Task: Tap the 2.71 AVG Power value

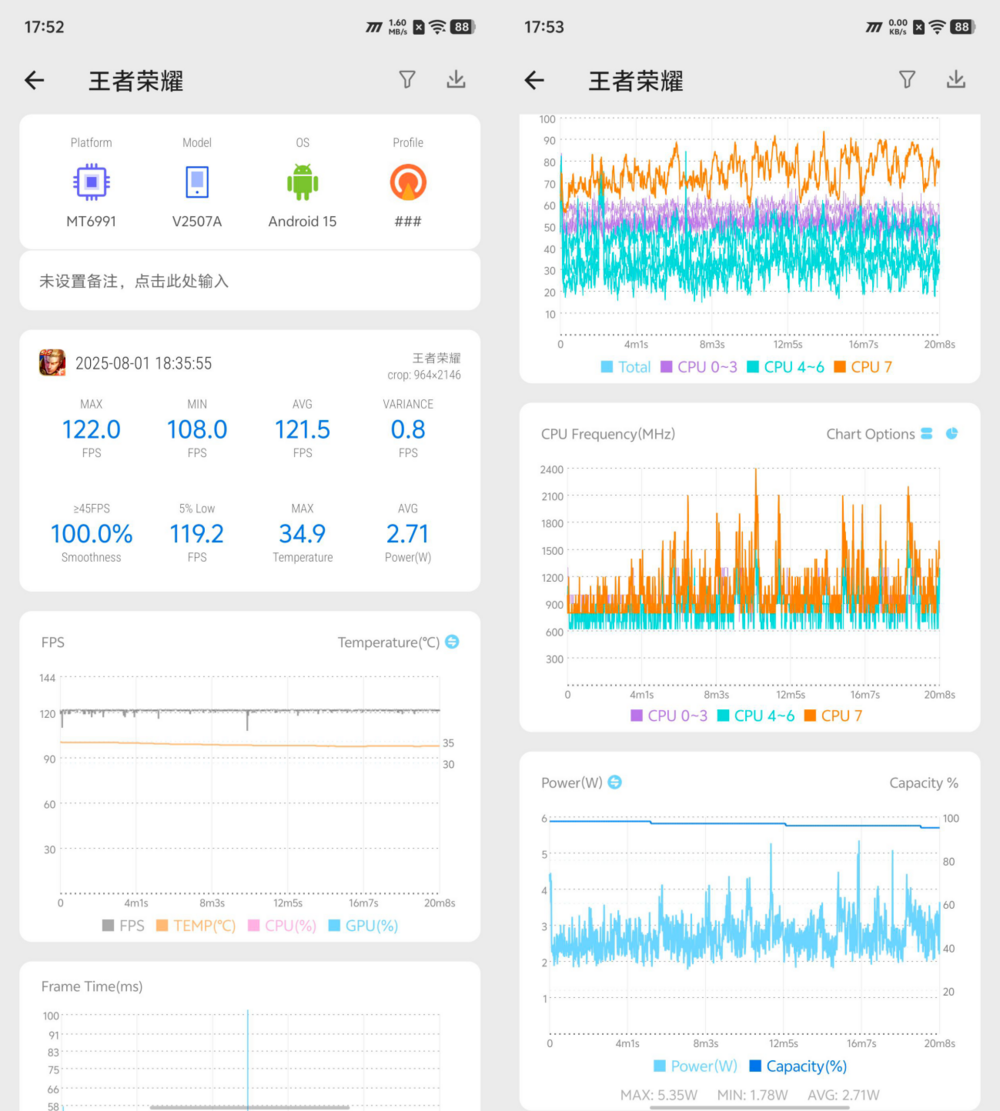Action: pos(408,534)
